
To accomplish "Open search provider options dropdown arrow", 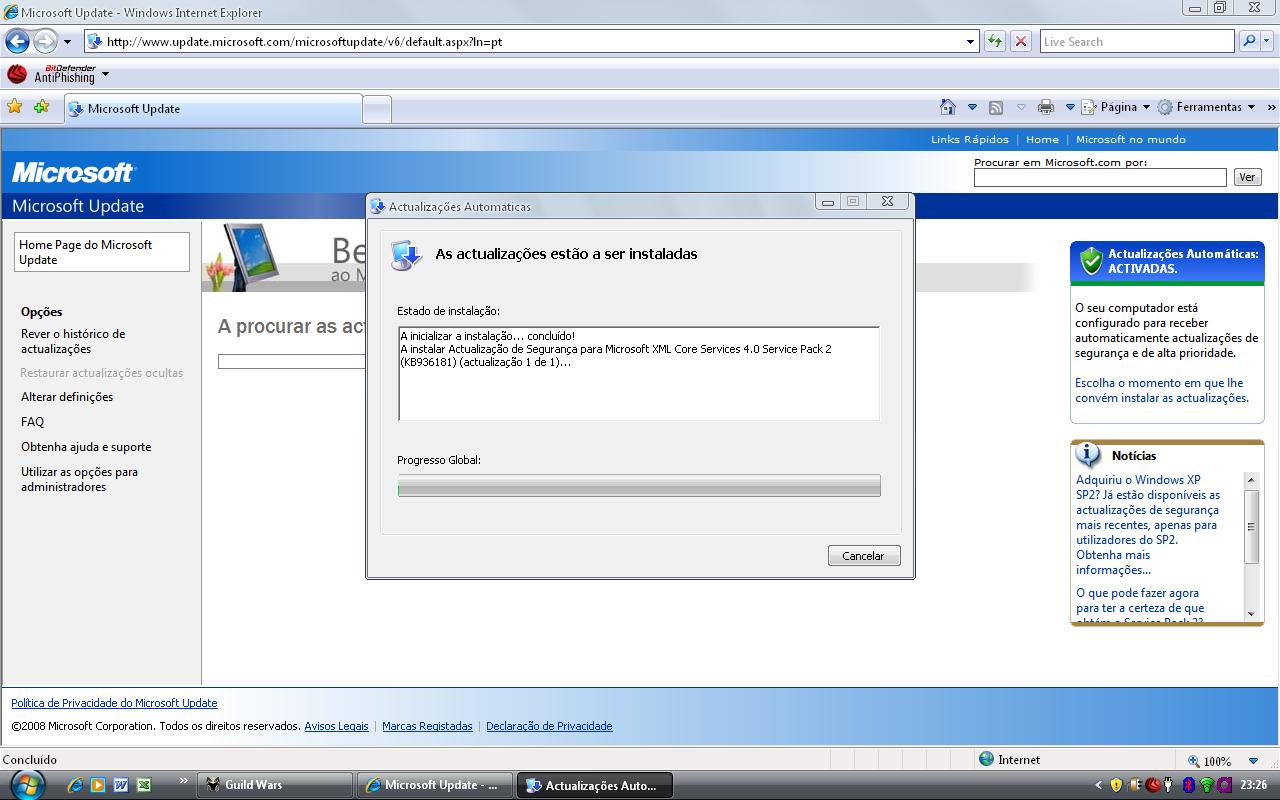I will coord(1268,42).
